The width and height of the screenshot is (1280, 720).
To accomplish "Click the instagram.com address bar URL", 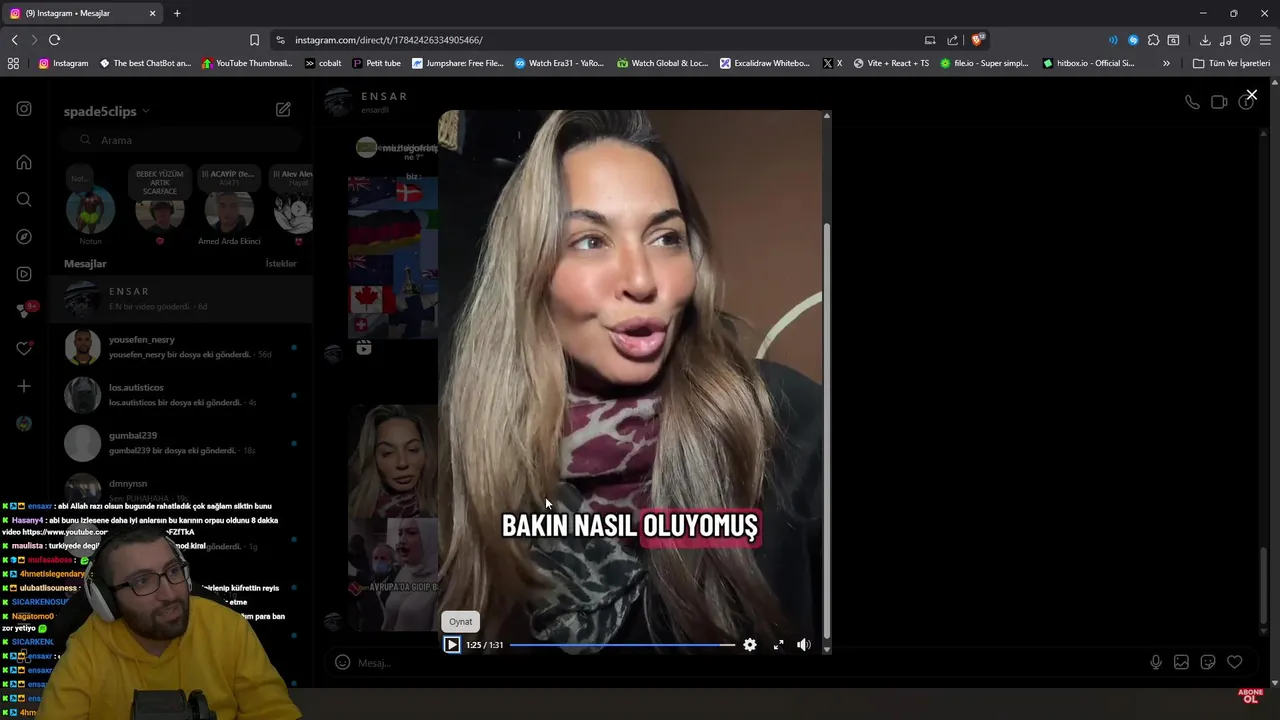I will pos(389,40).
